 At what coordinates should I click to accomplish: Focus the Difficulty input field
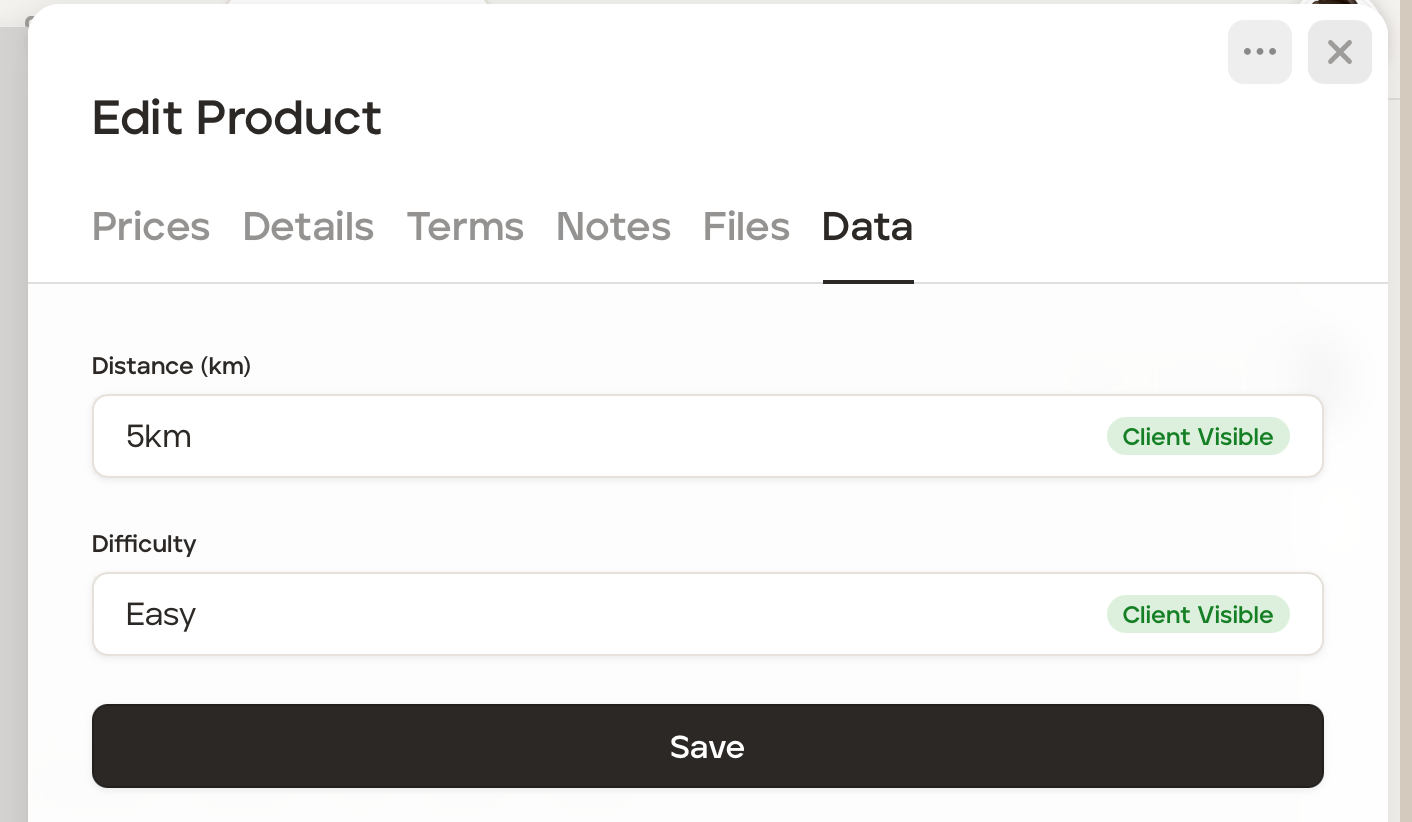[x=600, y=614]
